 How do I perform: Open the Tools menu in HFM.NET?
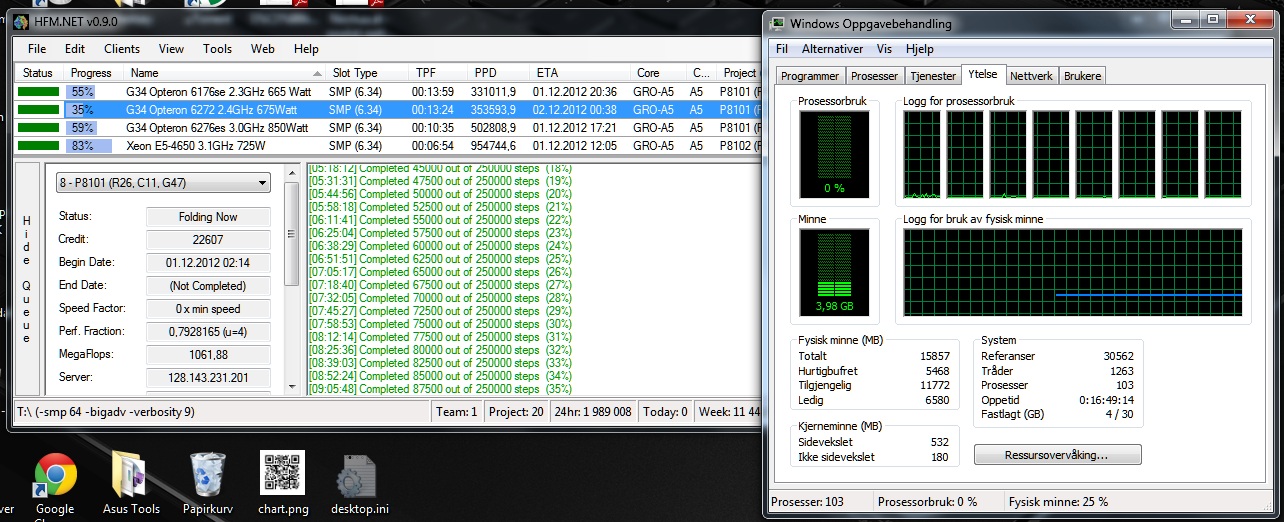217,49
